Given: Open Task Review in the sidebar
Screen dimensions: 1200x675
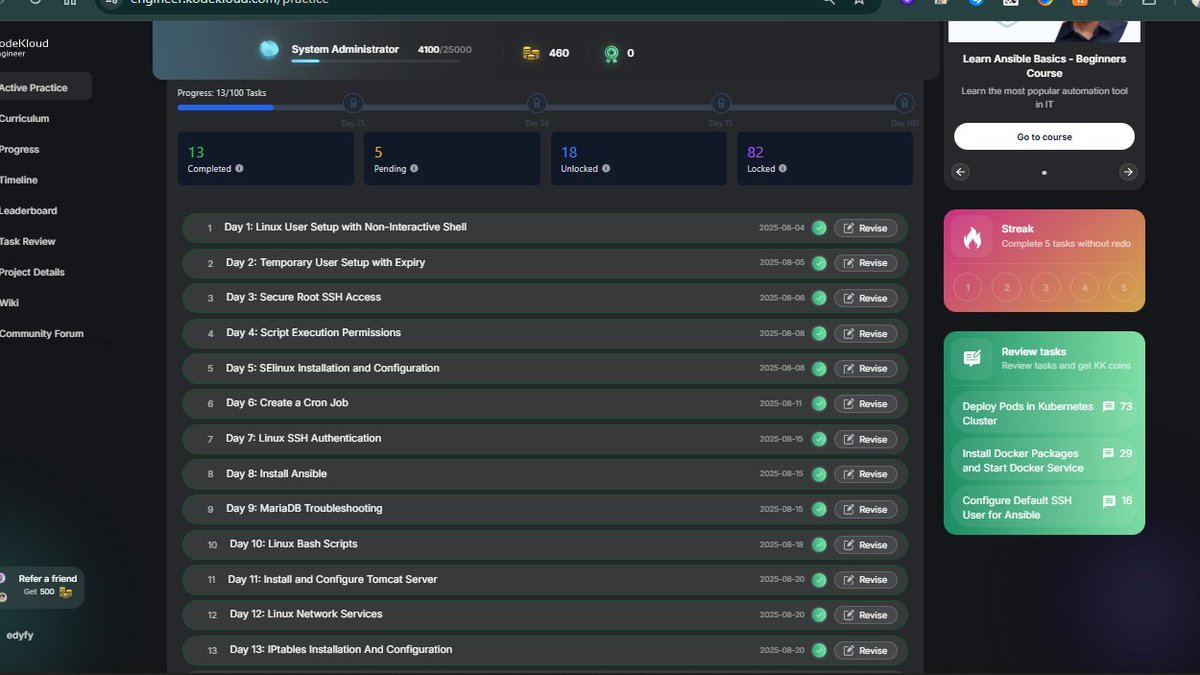Looking at the screenshot, I should click(x=28, y=242).
